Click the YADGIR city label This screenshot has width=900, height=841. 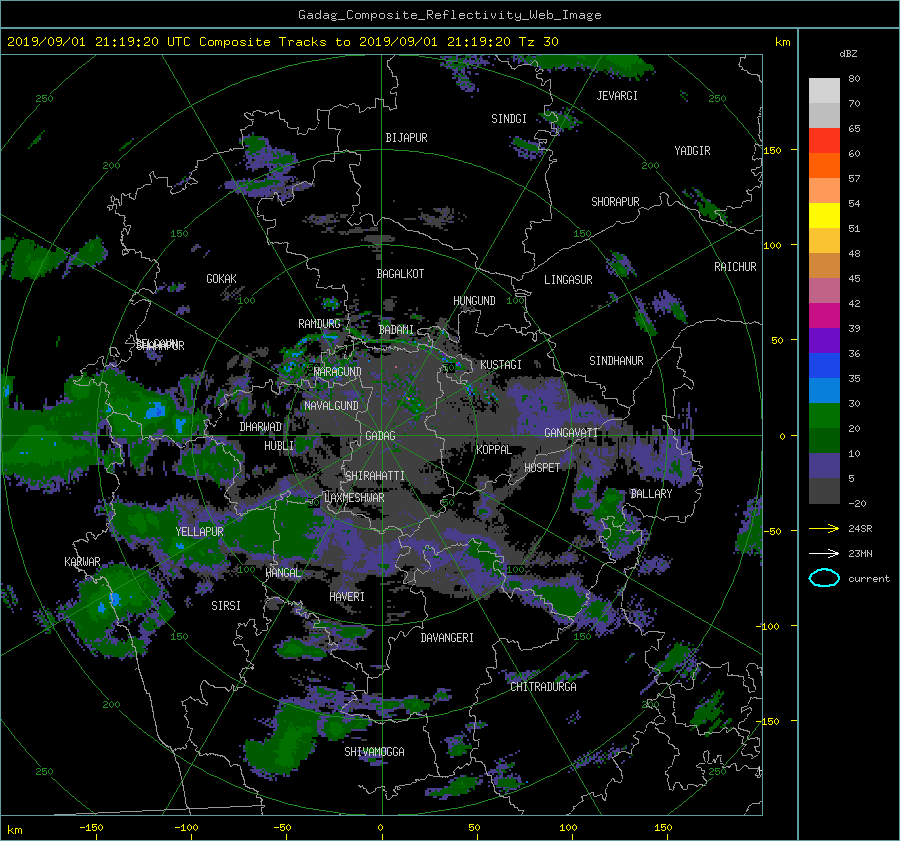(692, 151)
